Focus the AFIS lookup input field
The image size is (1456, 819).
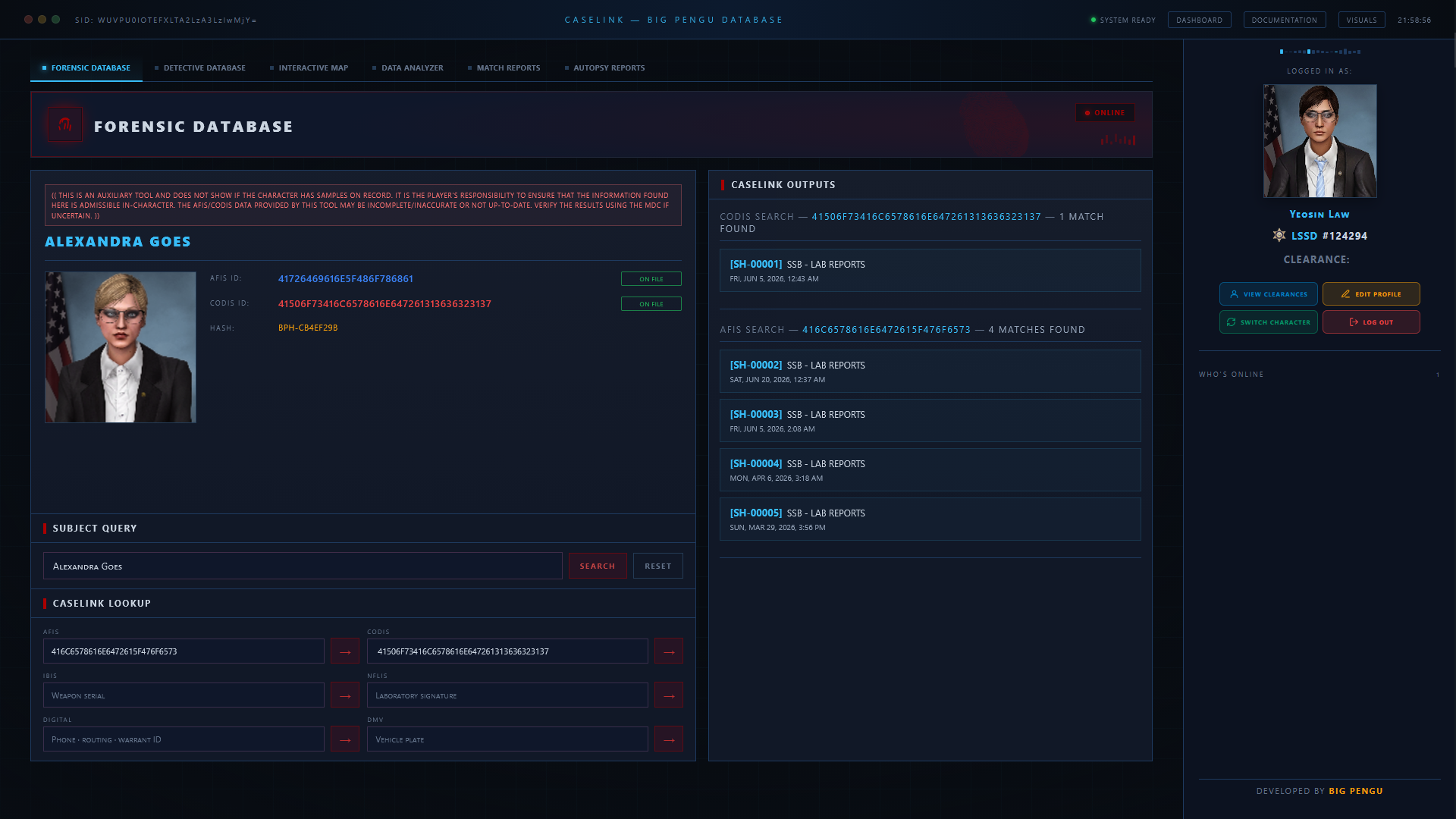pos(184,651)
